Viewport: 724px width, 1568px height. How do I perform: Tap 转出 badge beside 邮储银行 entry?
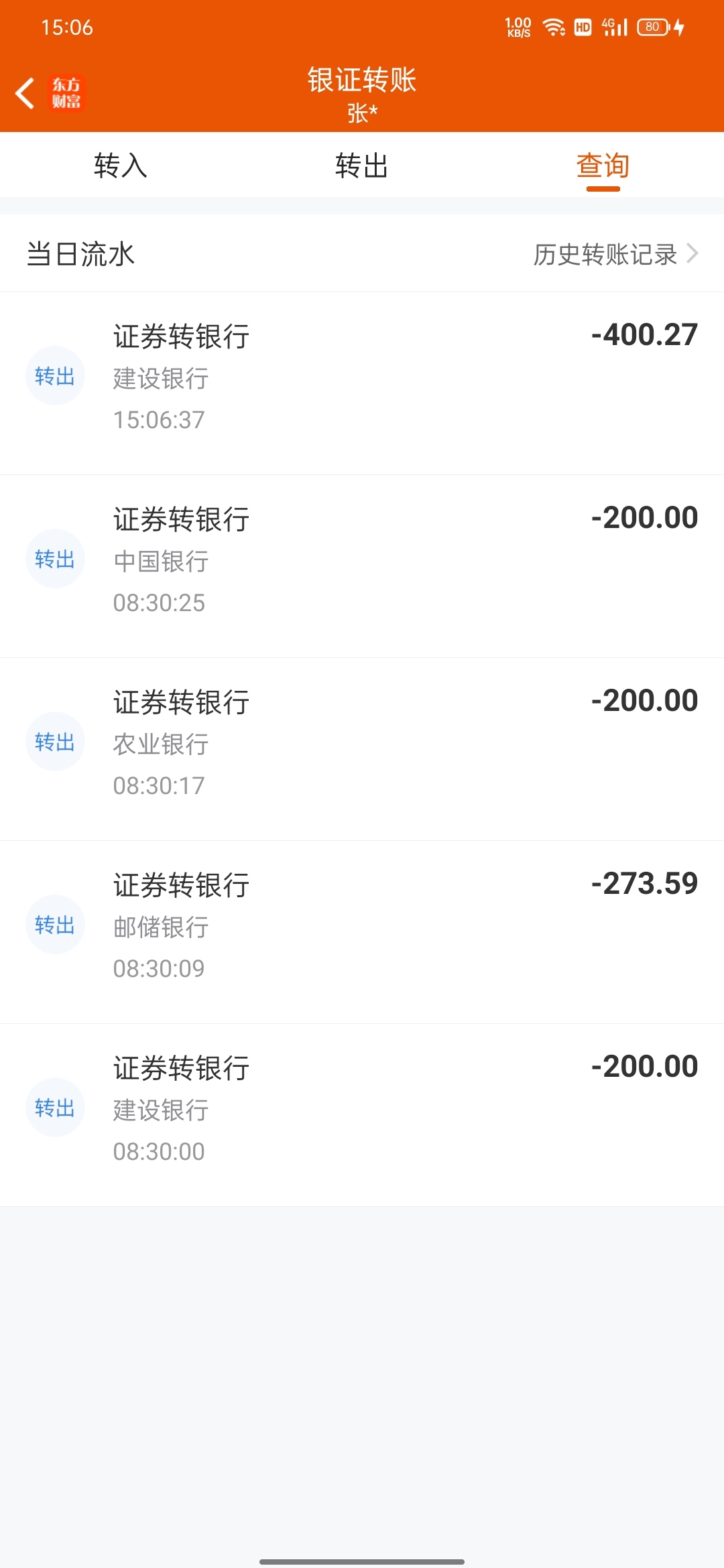tap(55, 925)
